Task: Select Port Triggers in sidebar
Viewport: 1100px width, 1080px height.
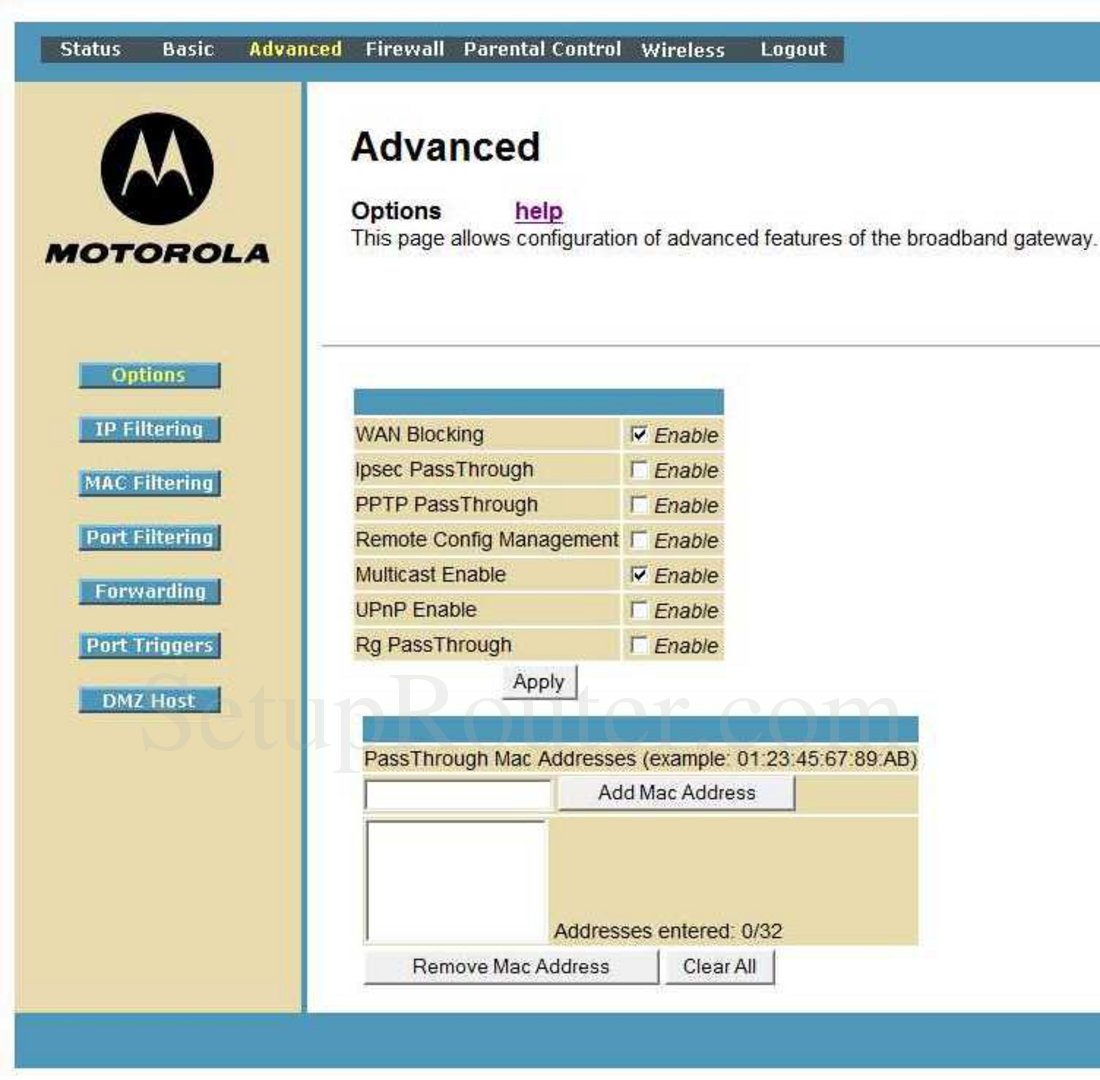Action: [149, 646]
